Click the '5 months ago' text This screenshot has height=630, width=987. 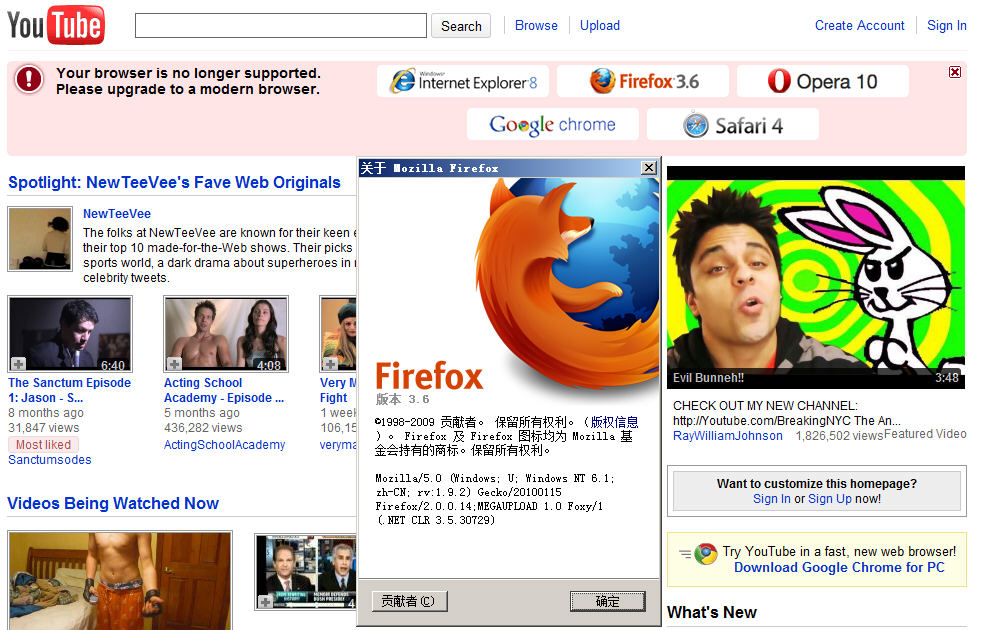pyautogui.click(x=202, y=413)
